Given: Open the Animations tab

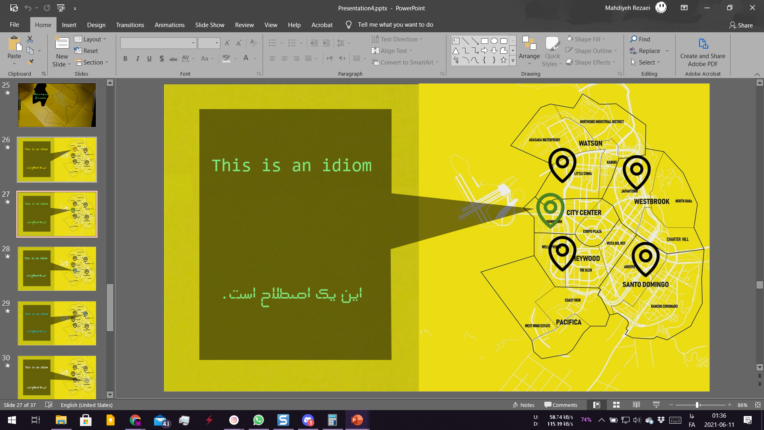Looking at the screenshot, I should [170, 25].
